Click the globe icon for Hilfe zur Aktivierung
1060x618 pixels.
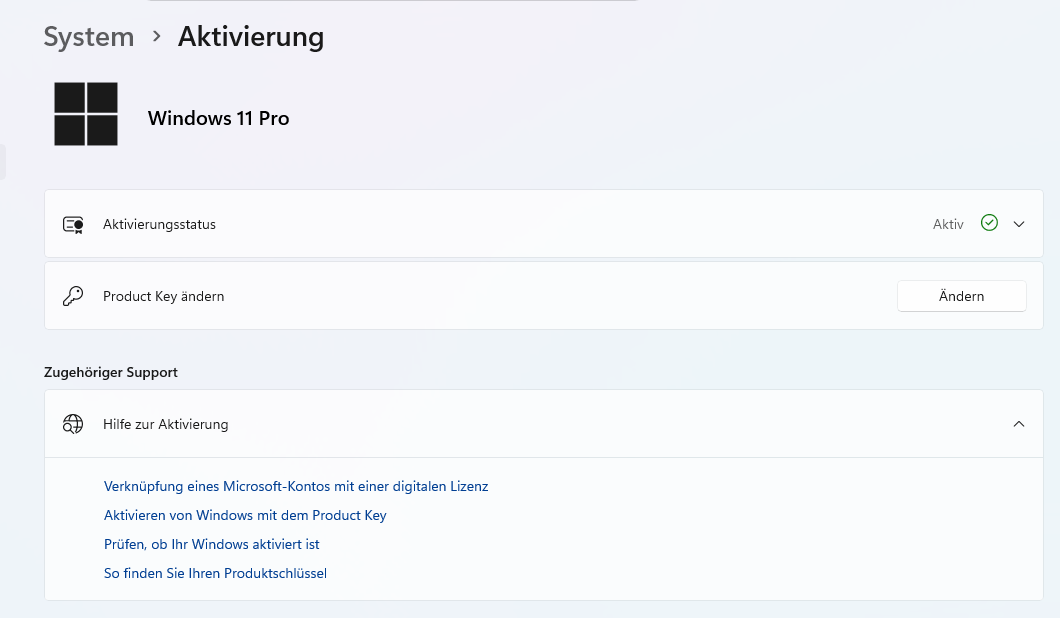coord(73,424)
